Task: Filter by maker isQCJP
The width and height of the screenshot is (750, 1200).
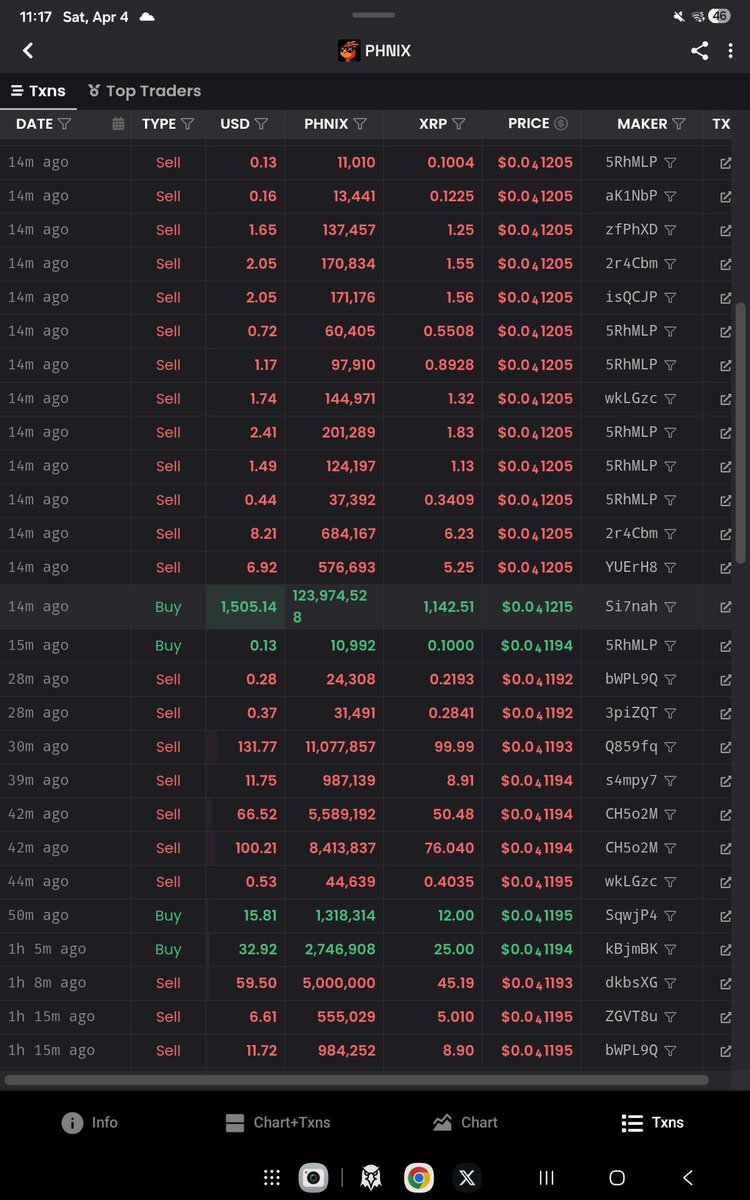Action: (670, 297)
